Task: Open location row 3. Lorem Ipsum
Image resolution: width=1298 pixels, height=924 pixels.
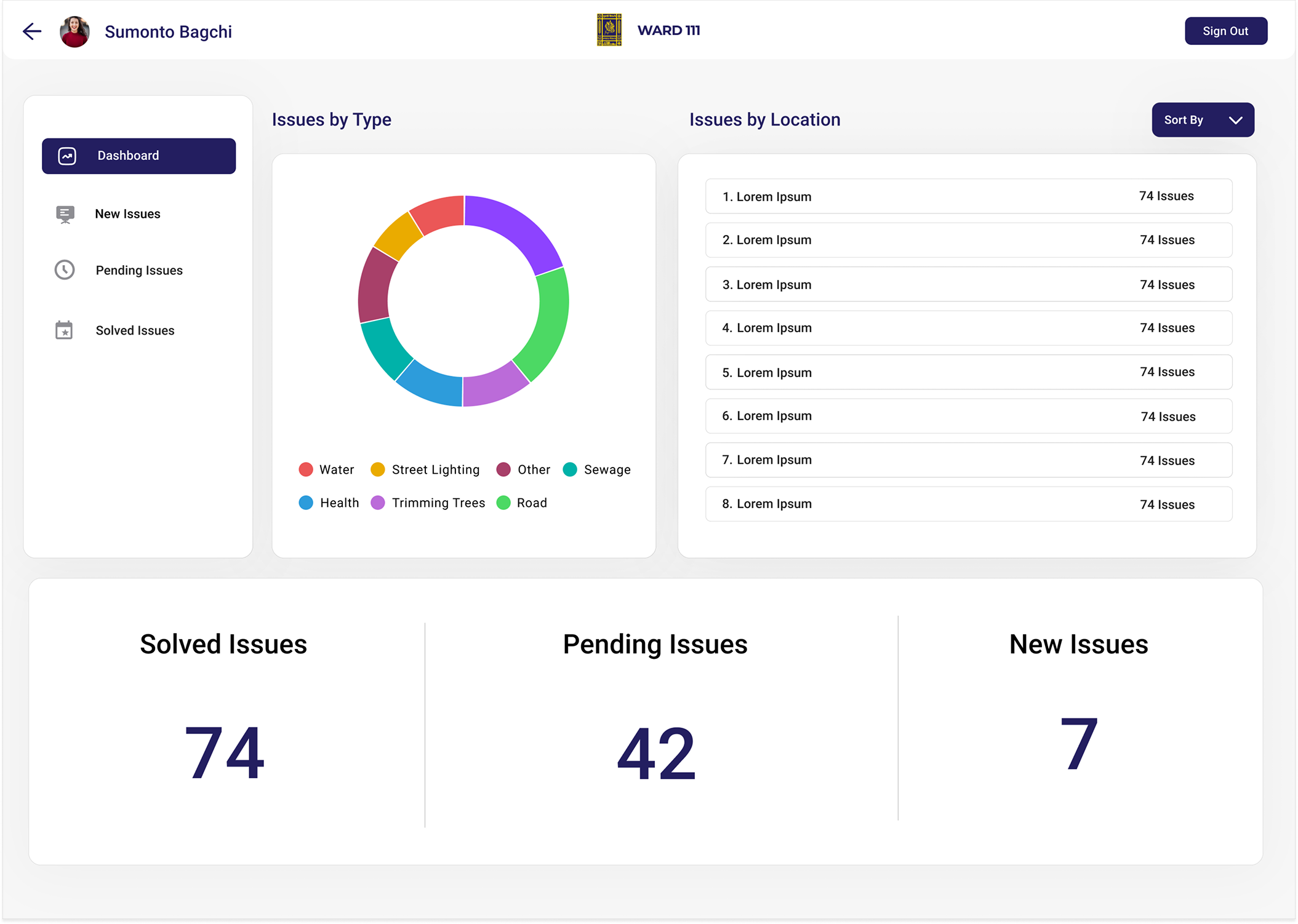Action: 968,284
